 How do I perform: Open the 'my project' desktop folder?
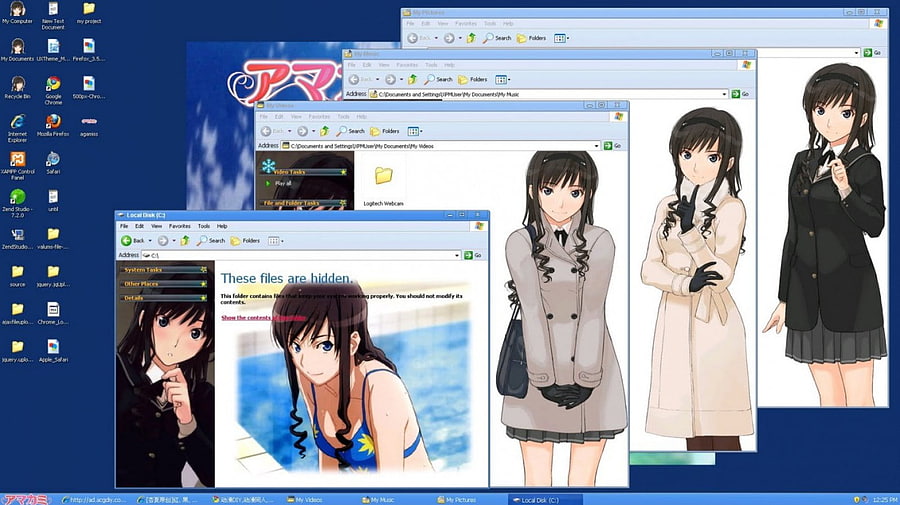89,13
